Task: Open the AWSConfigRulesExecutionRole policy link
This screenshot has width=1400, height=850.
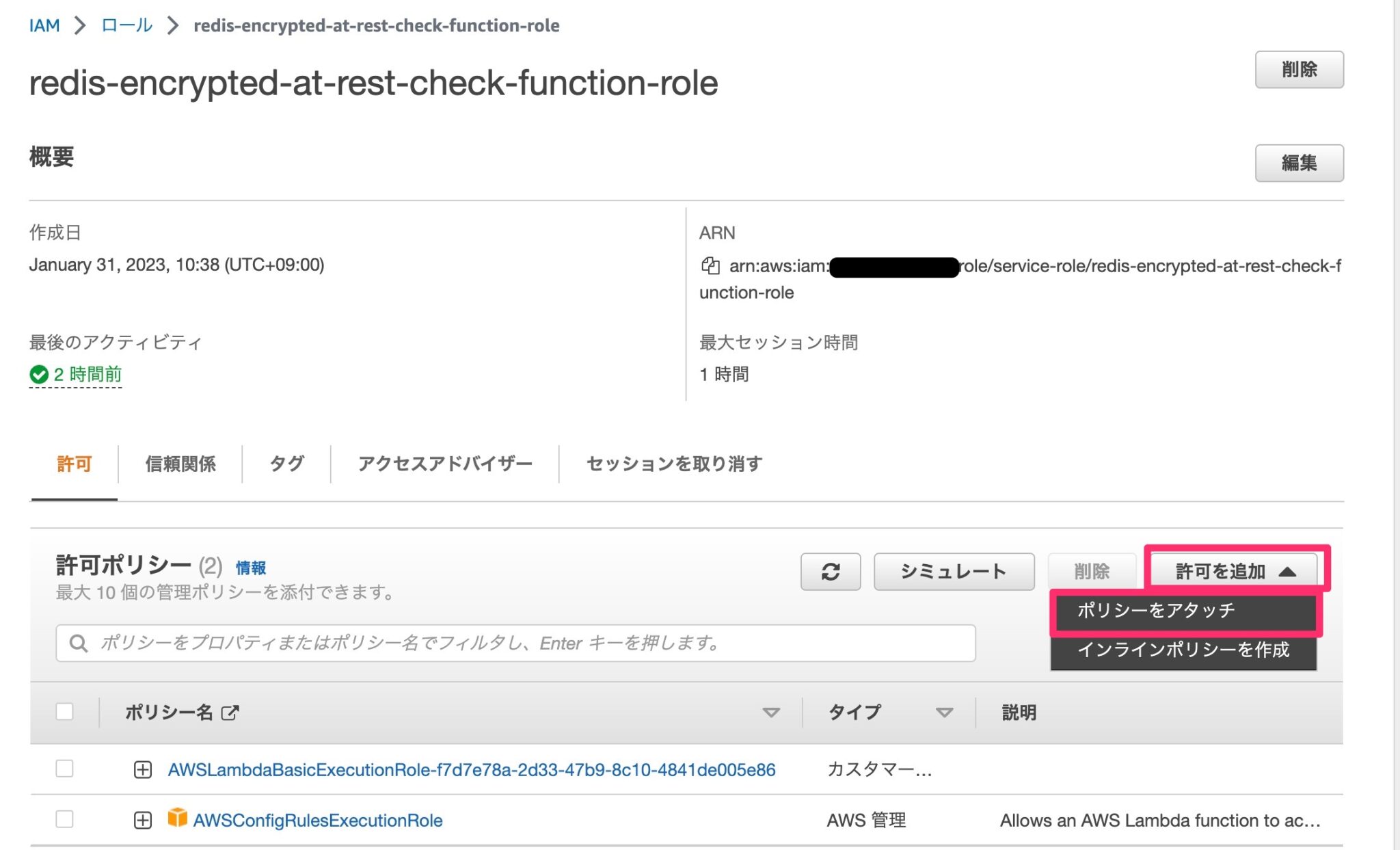Action: coord(317,820)
